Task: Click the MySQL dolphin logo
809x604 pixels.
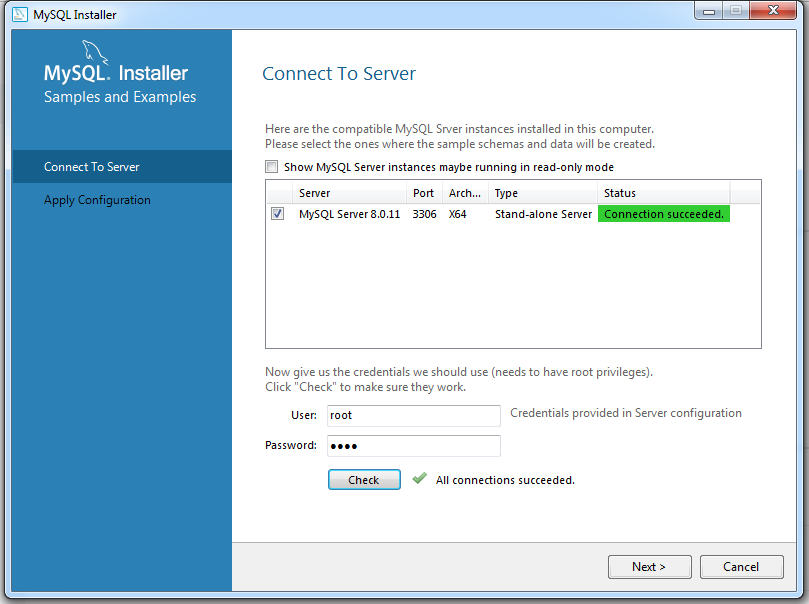Action: 95,53
